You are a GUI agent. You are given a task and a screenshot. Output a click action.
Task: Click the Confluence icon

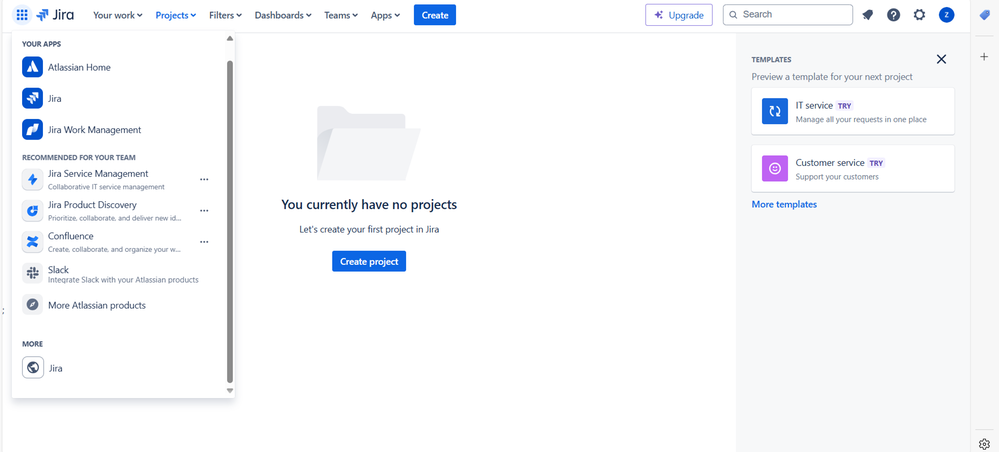pos(32,242)
